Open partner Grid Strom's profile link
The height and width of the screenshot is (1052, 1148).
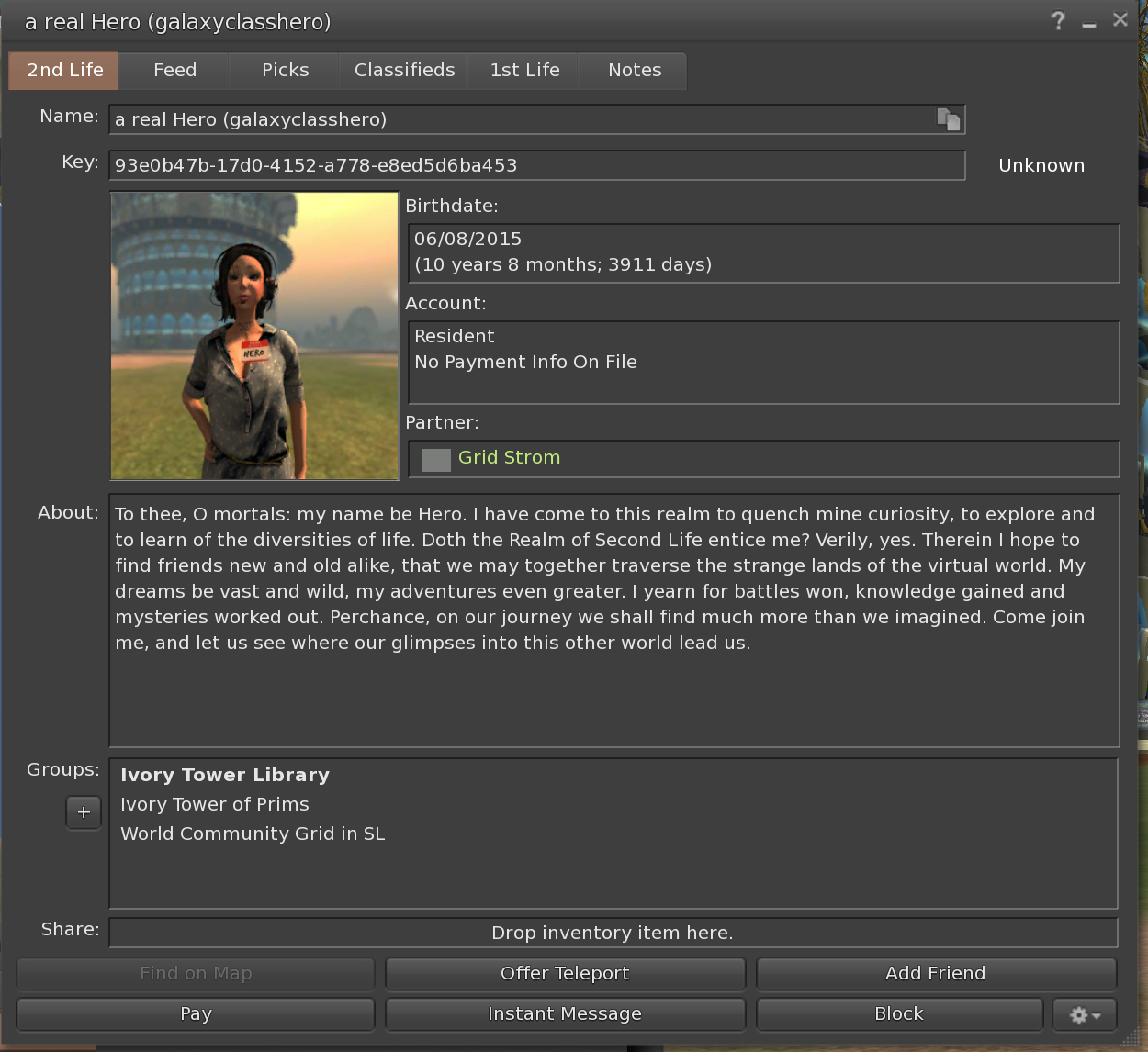(509, 458)
